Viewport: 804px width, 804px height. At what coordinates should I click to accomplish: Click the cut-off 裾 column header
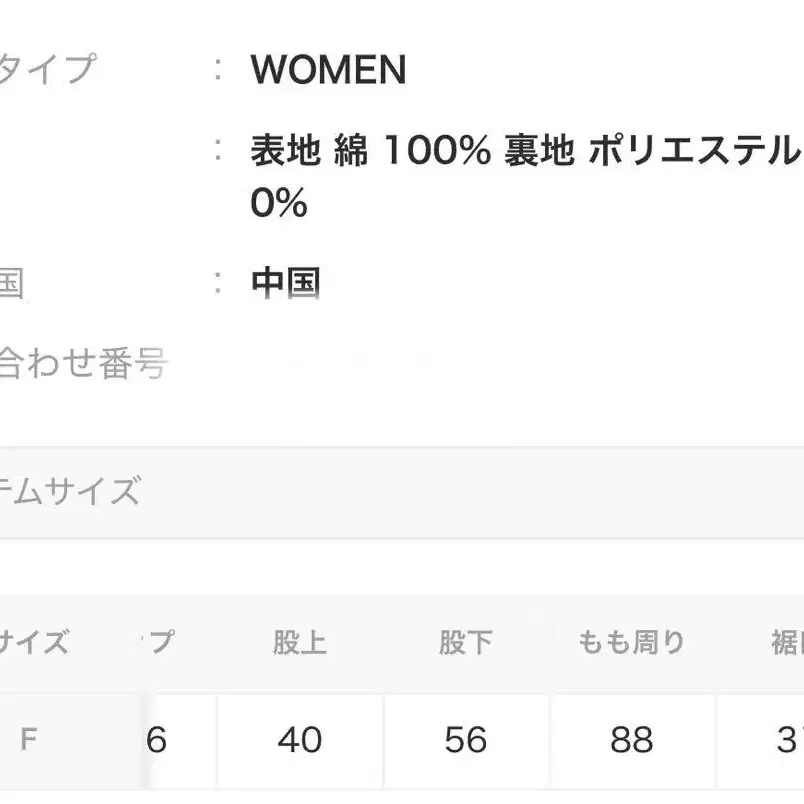coord(786,642)
